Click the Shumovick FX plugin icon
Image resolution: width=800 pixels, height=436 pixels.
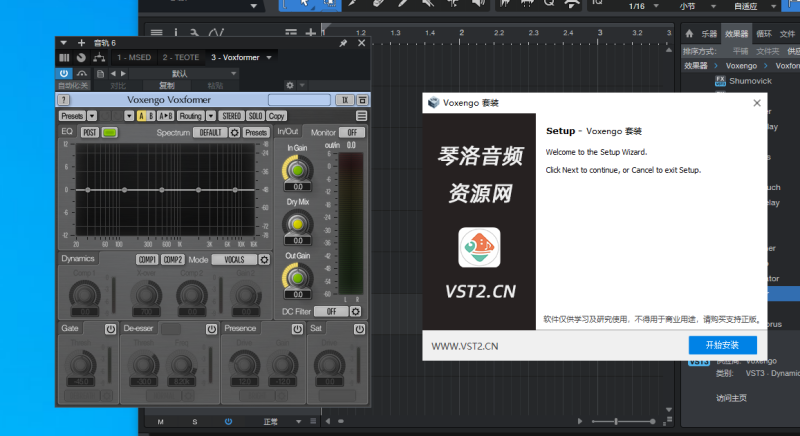click(720, 81)
